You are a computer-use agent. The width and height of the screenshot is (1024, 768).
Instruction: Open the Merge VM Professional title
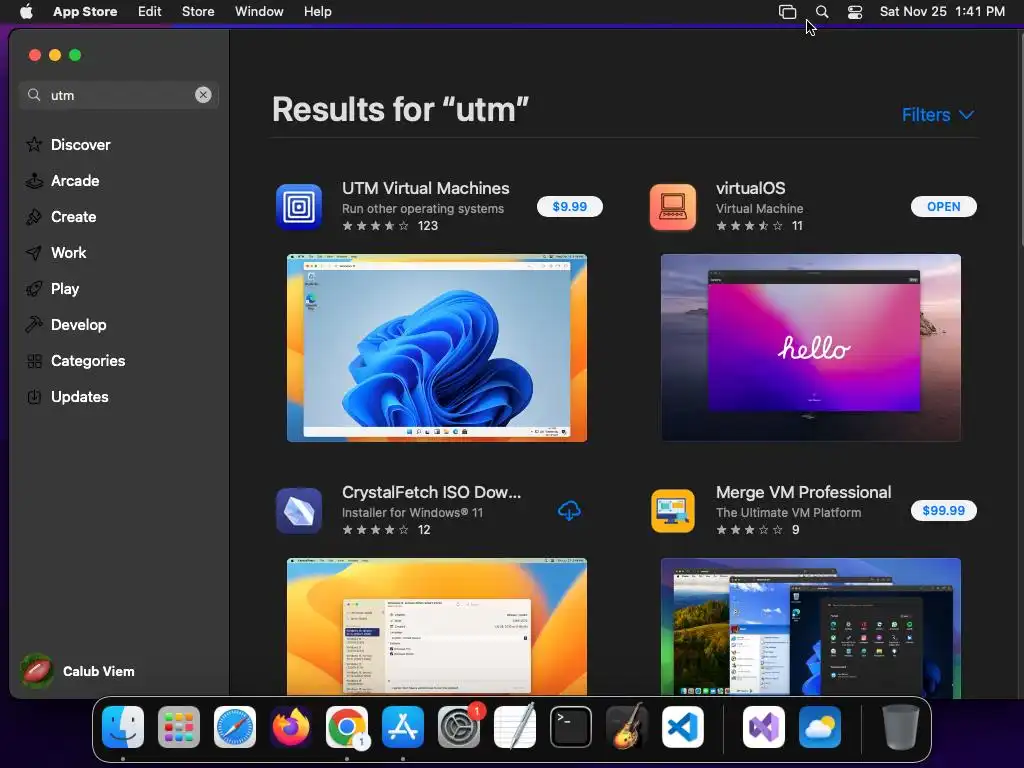click(803, 492)
